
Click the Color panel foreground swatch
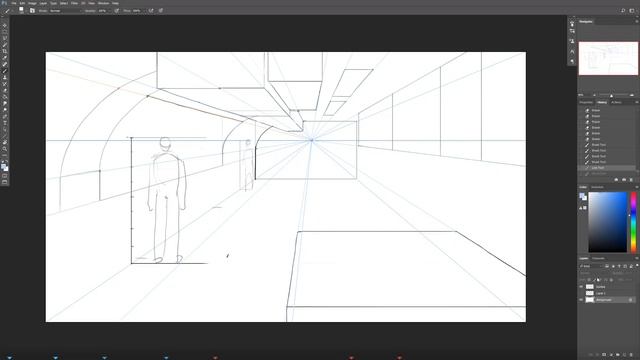(582, 196)
